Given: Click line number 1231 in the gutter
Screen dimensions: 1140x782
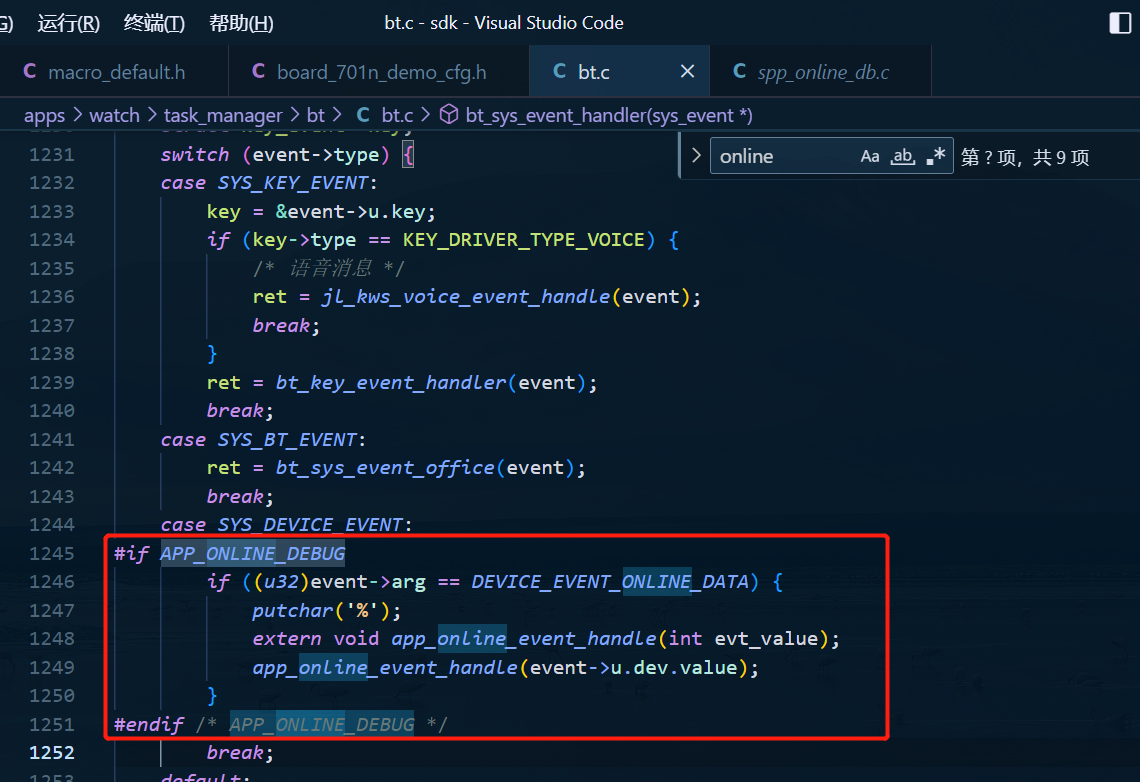Looking at the screenshot, I should [x=52, y=155].
